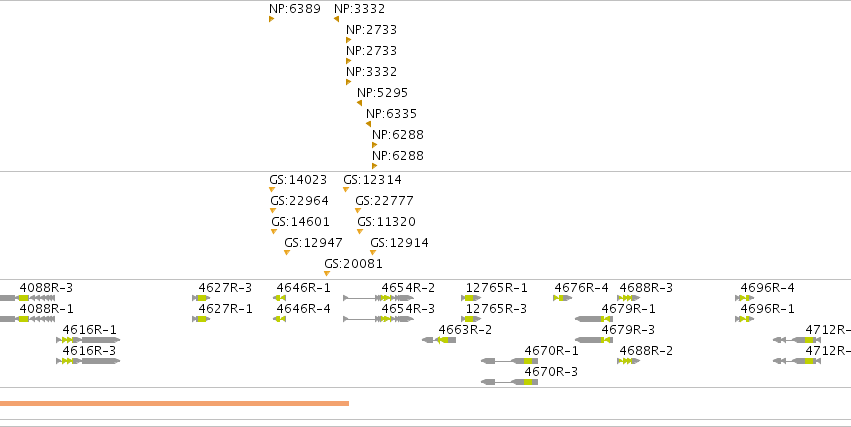Screen dimensions: 851x427
Task: Click the 4670R-3 gene model
Action: coord(510,383)
